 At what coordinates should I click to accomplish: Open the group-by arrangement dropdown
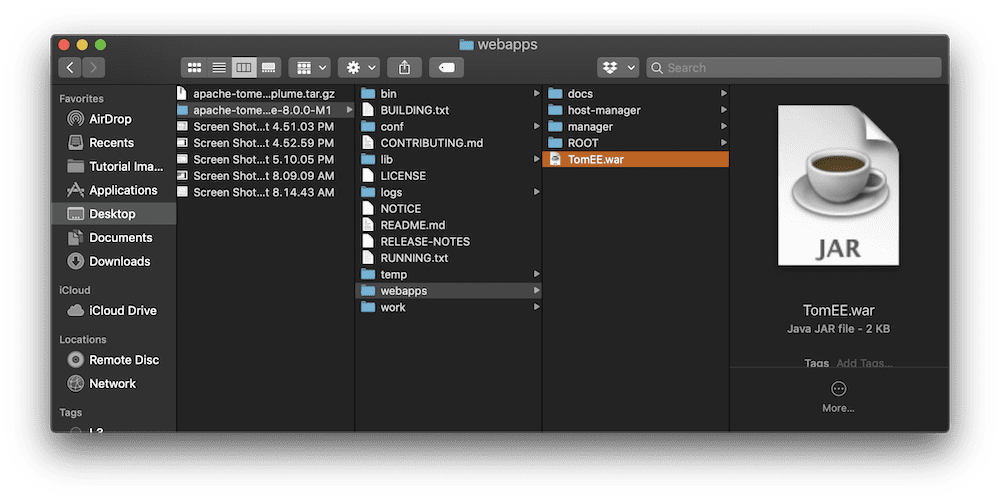[309, 68]
